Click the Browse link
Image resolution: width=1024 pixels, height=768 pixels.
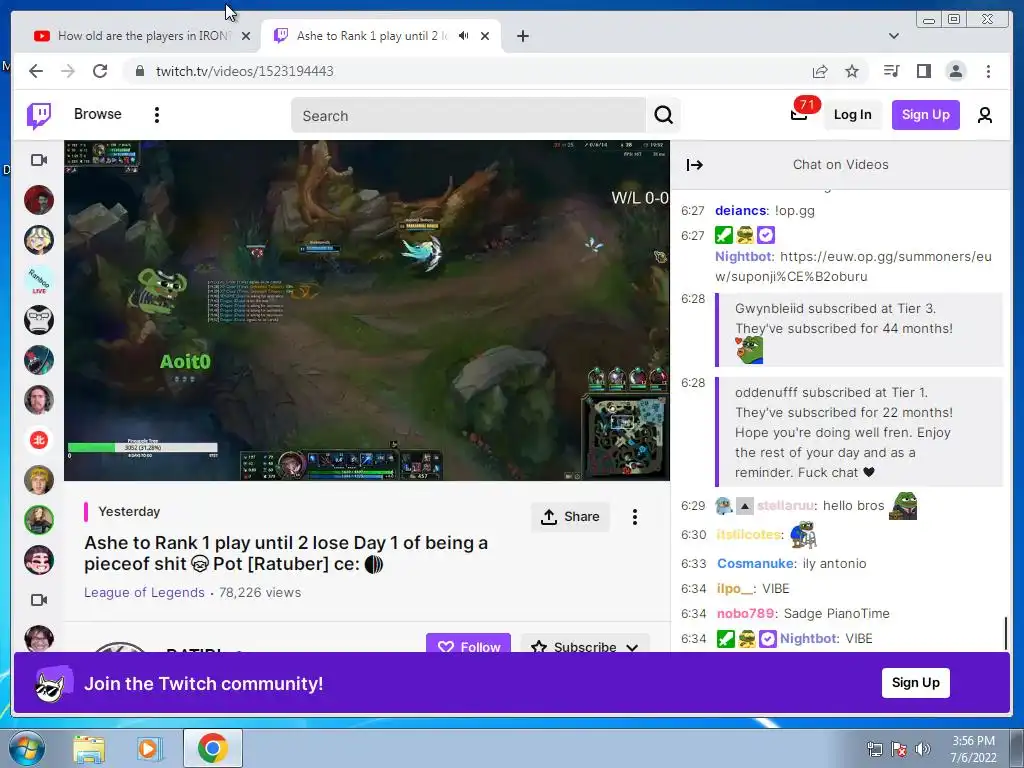[97, 114]
